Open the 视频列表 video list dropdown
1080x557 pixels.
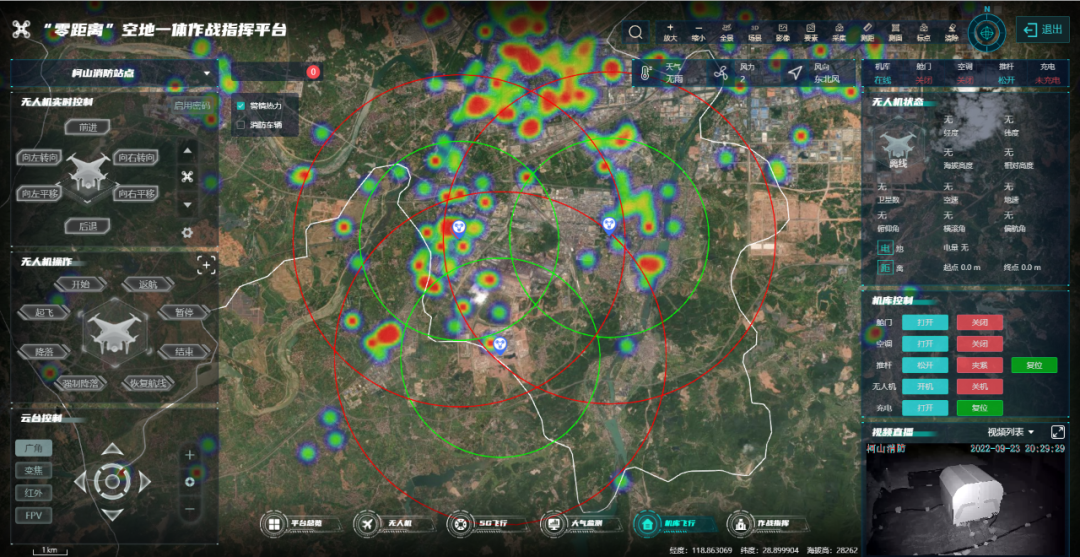[x=1011, y=432]
